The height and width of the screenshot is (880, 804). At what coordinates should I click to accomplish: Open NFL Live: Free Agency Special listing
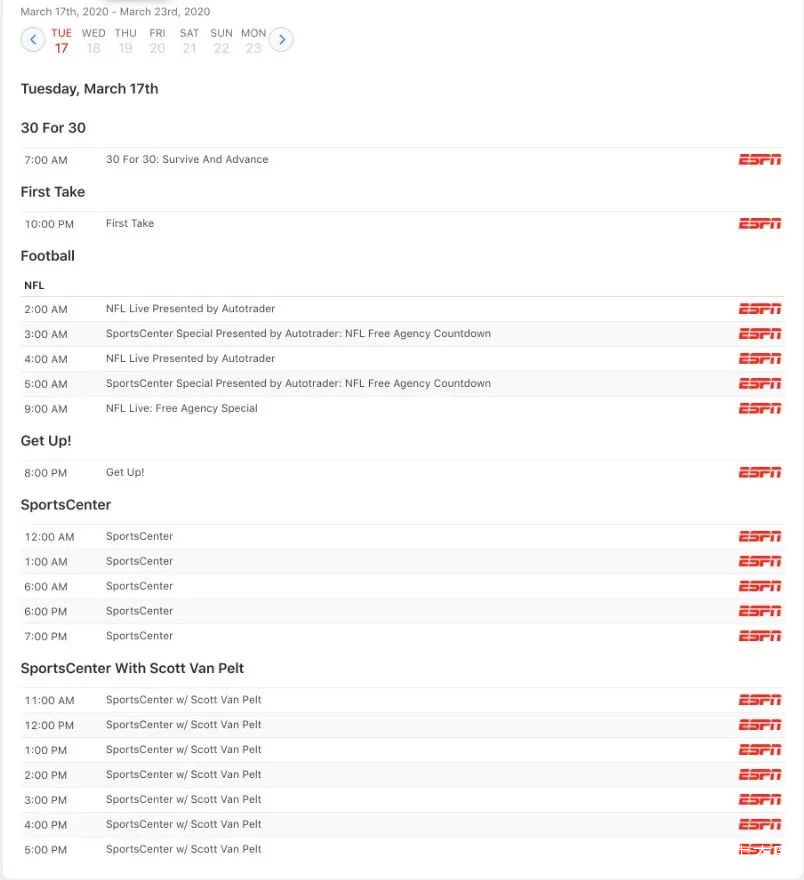pos(182,409)
